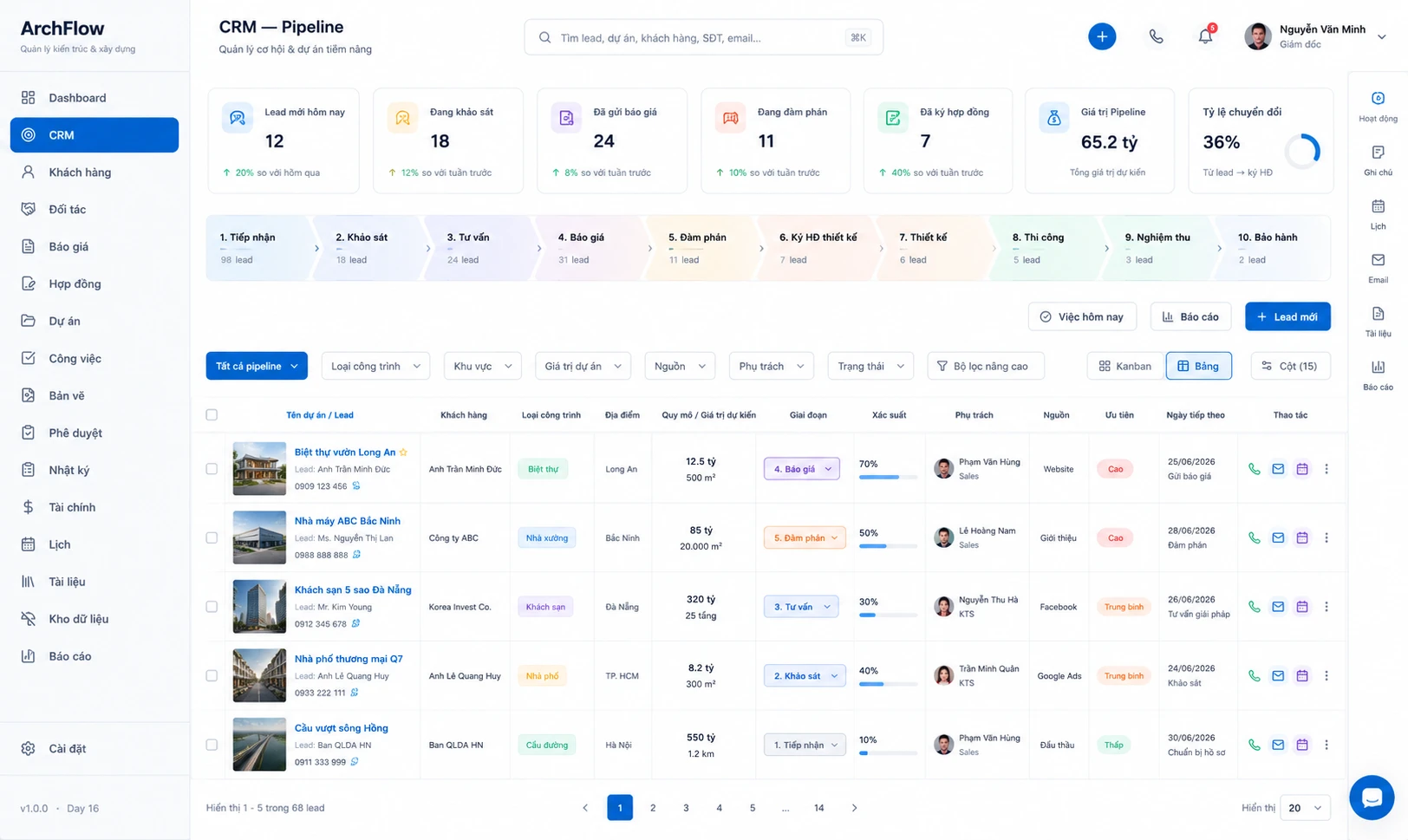Open the notifications bell icon
Screen dimensions: 1408x840
click(x=1205, y=36)
